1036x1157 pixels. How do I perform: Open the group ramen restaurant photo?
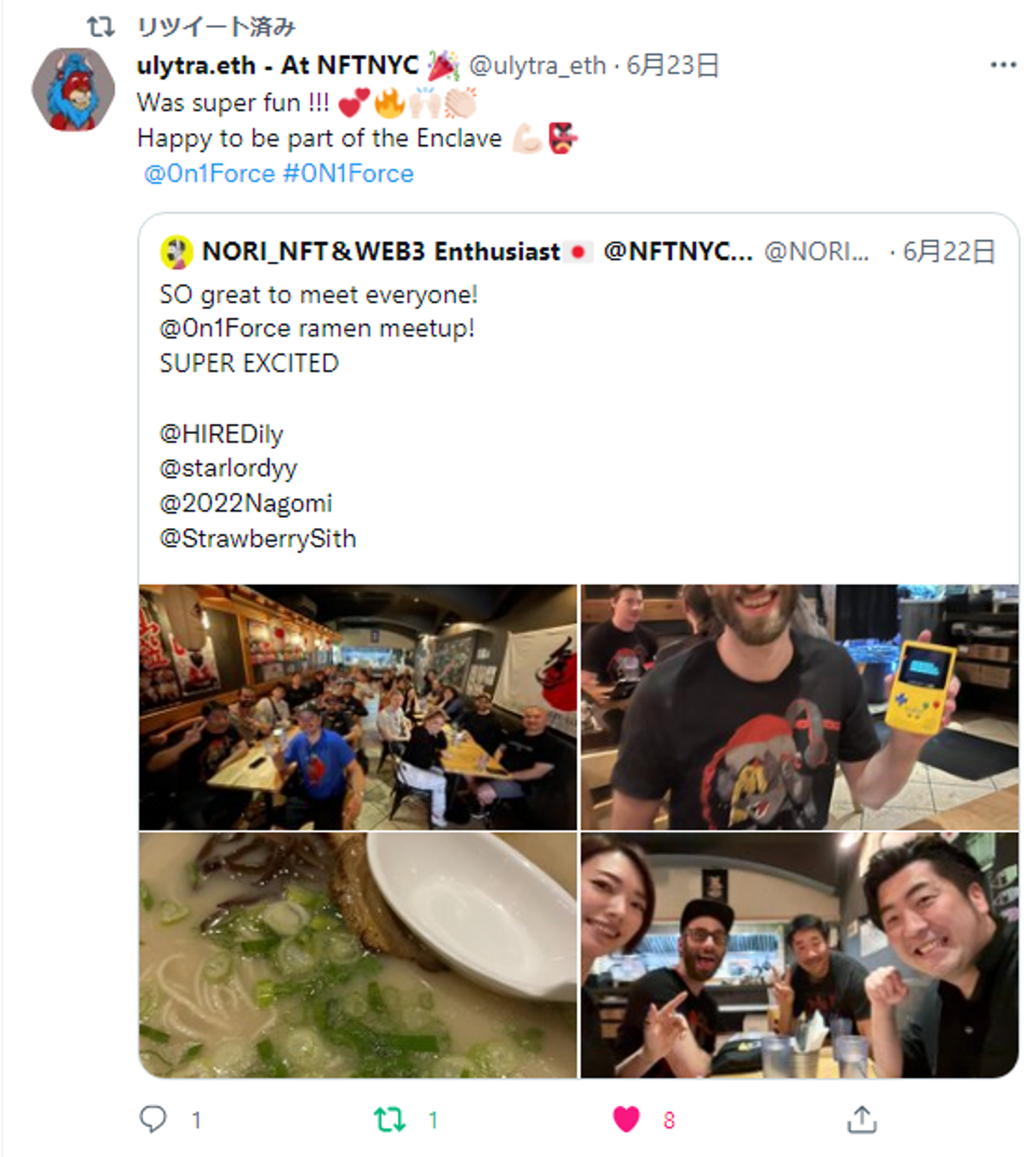point(358,707)
